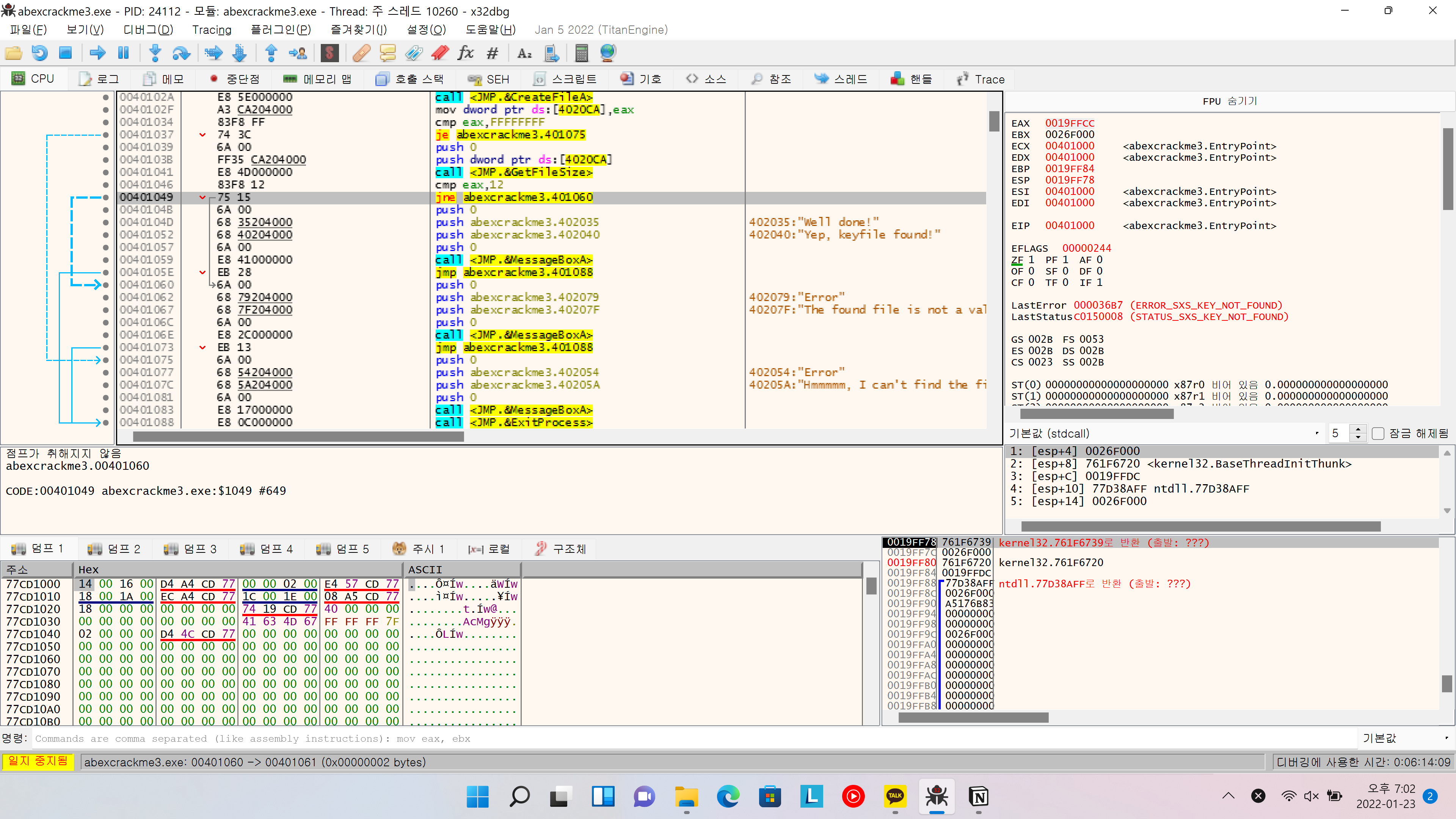Open the Scylla plugin icon

tap(329, 53)
